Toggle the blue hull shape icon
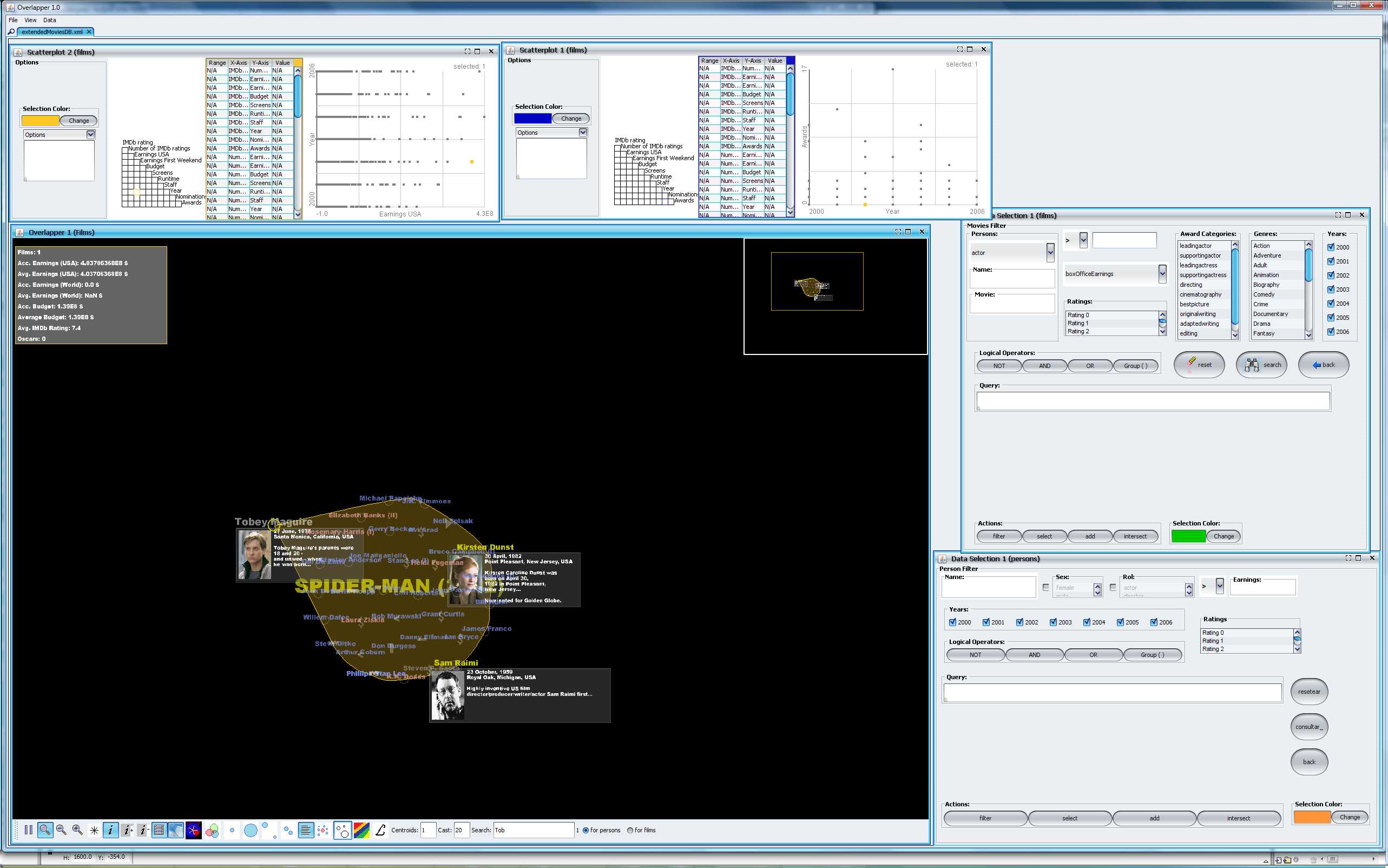Screen dimensions: 1388x868 point(176,830)
